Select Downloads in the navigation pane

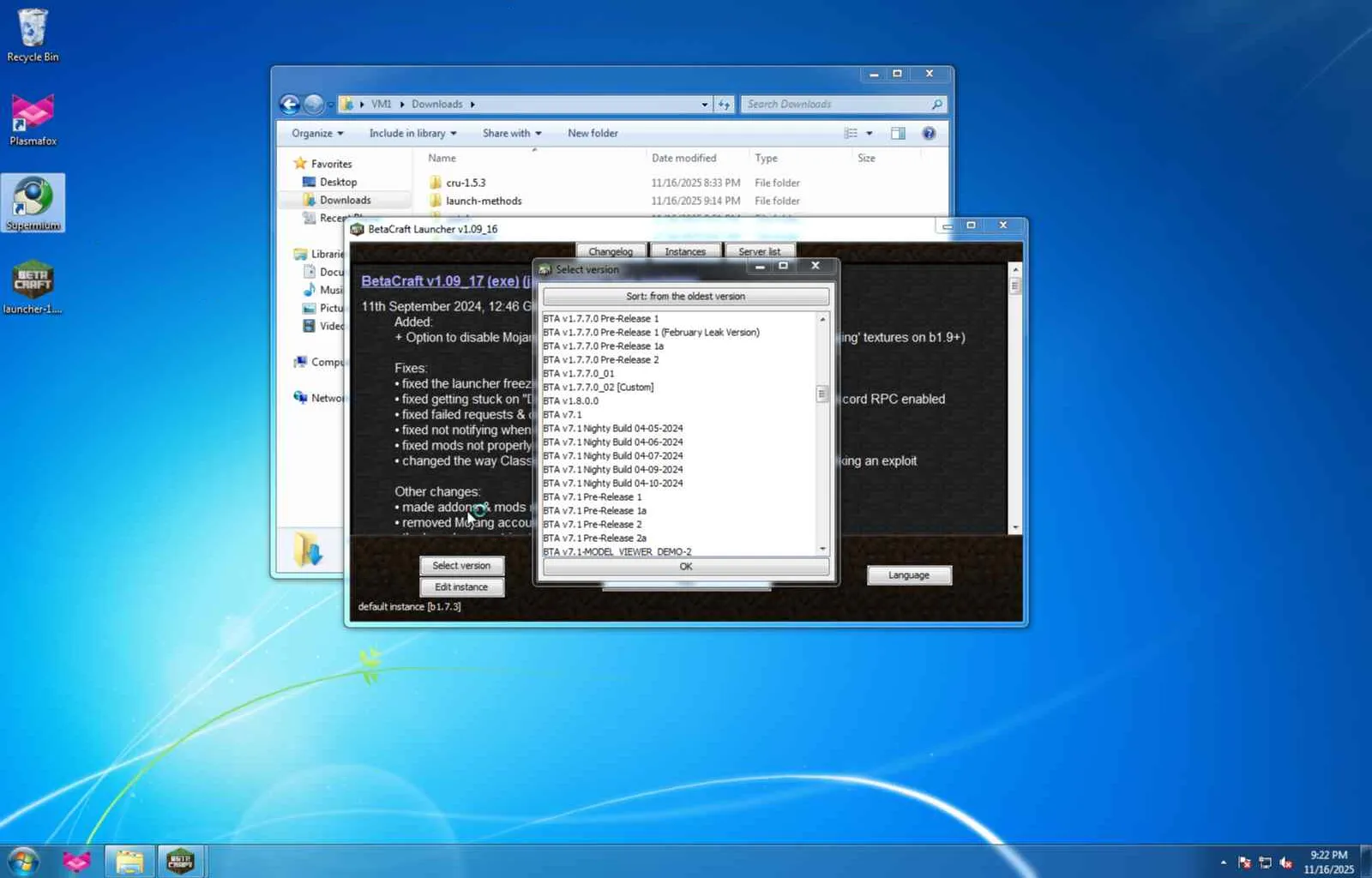[x=345, y=200]
